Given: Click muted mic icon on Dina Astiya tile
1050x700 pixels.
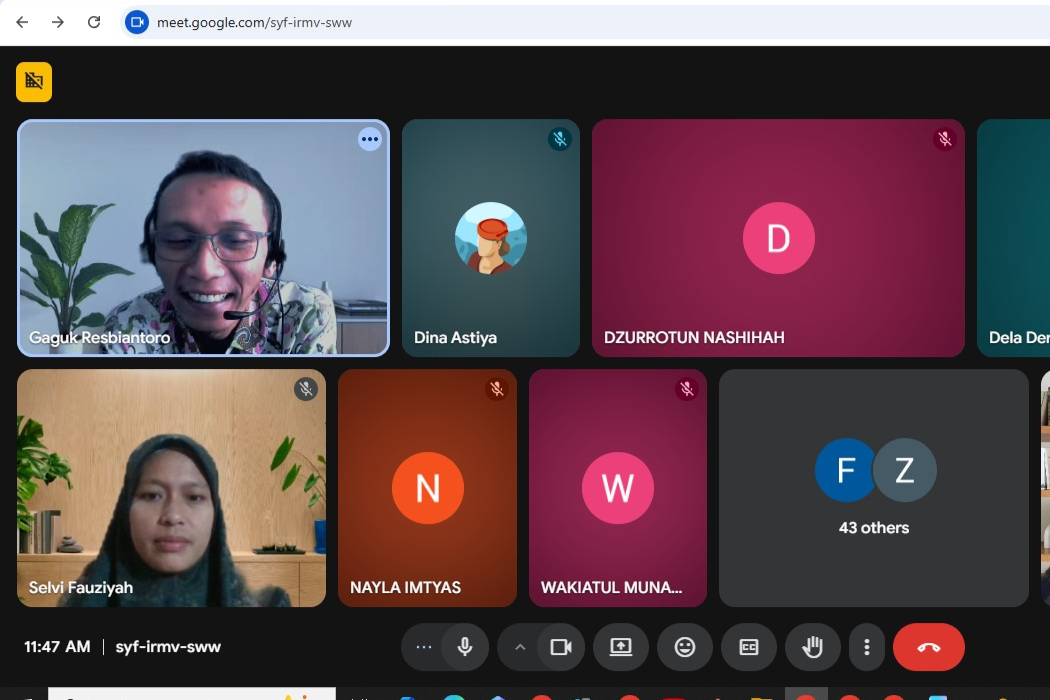Looking at the screenshot, I should point(560,139).
